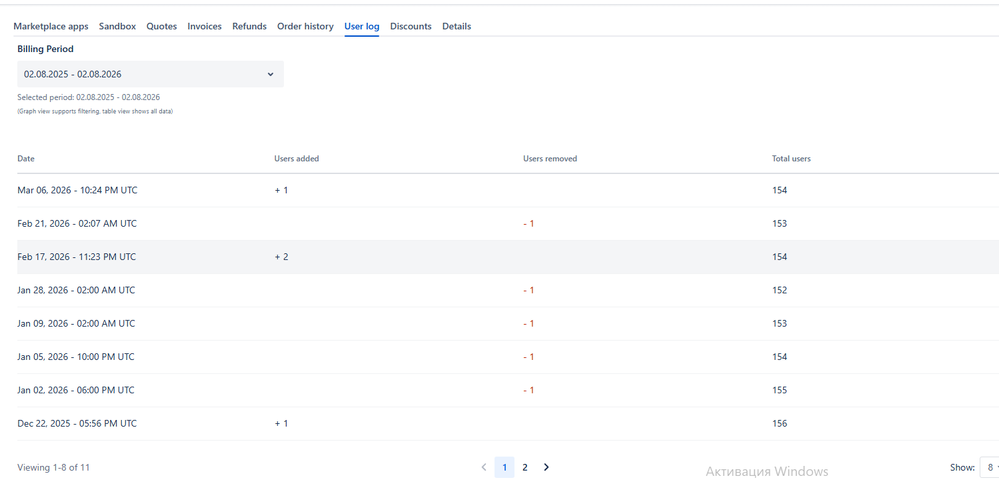Click the Total users column header
The height and width of the screenshot is (480, 999).
pyautogui.click(x=791, y=159)
